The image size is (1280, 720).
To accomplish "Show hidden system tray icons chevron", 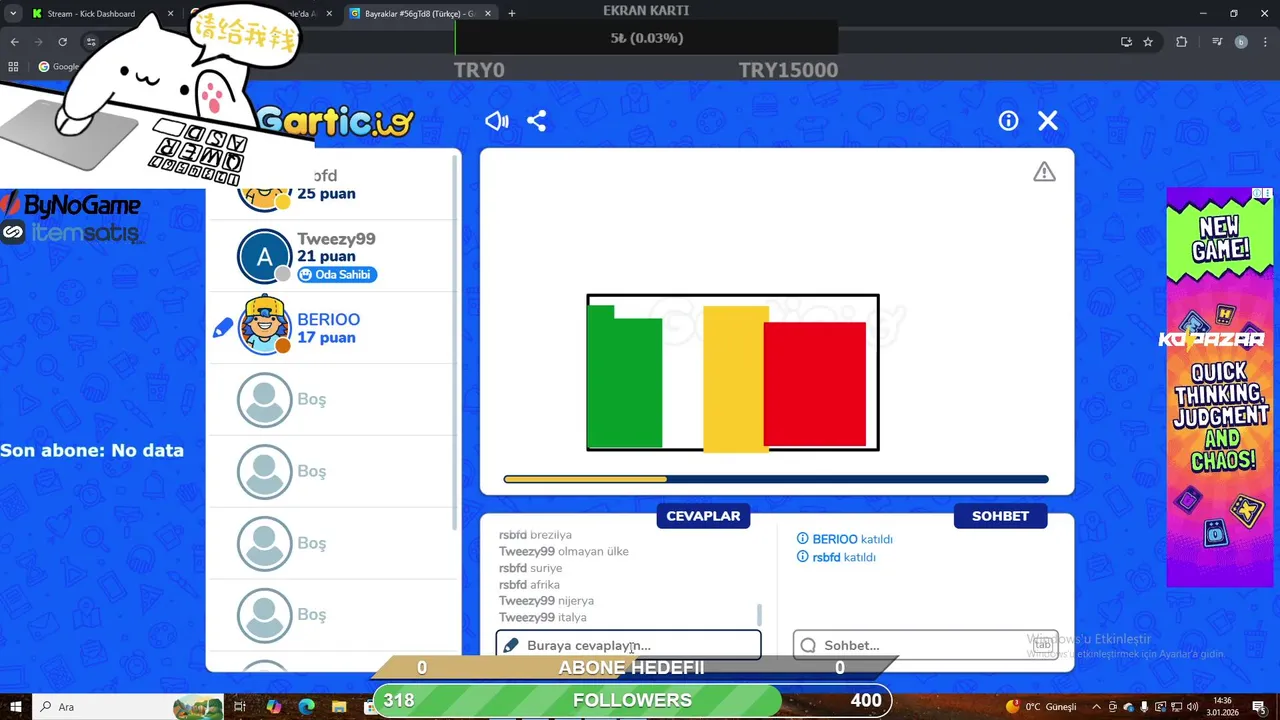I will coord(1096,707).
